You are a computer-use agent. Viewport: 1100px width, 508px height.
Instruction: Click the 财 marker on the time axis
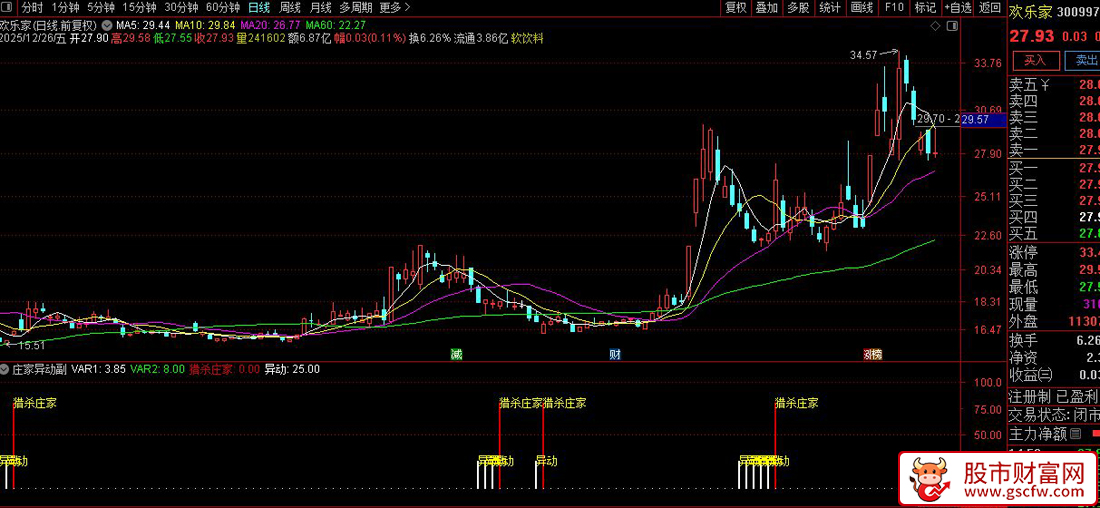click(615, 354)
